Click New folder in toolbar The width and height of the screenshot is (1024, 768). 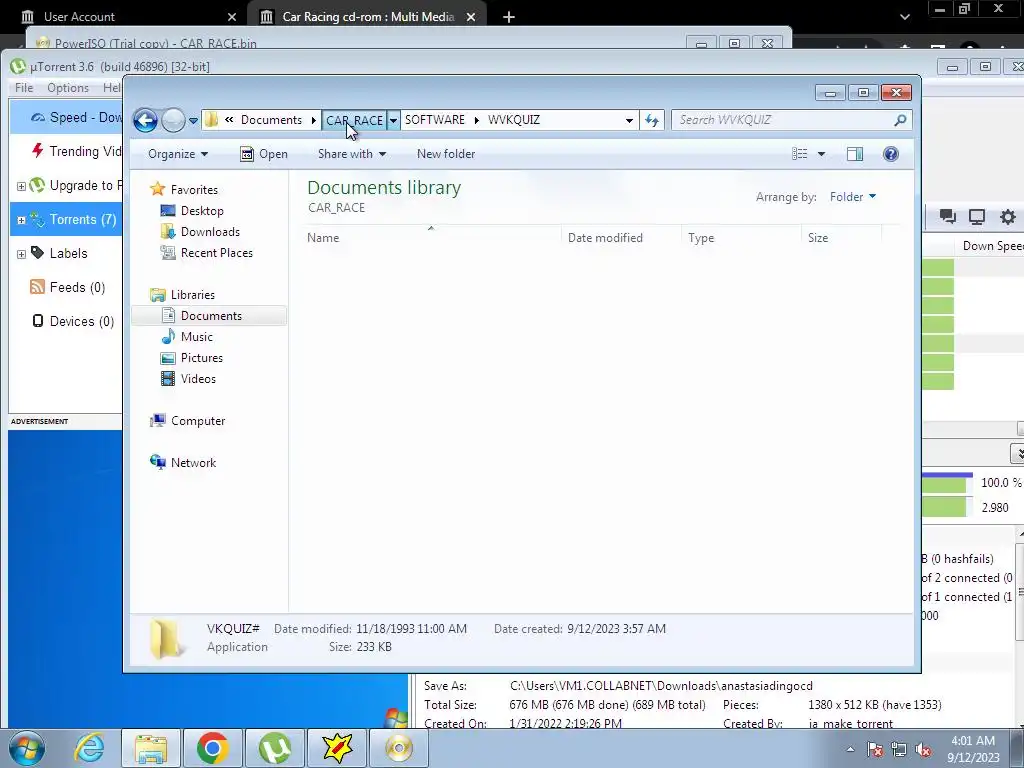[x=446, y=154]
